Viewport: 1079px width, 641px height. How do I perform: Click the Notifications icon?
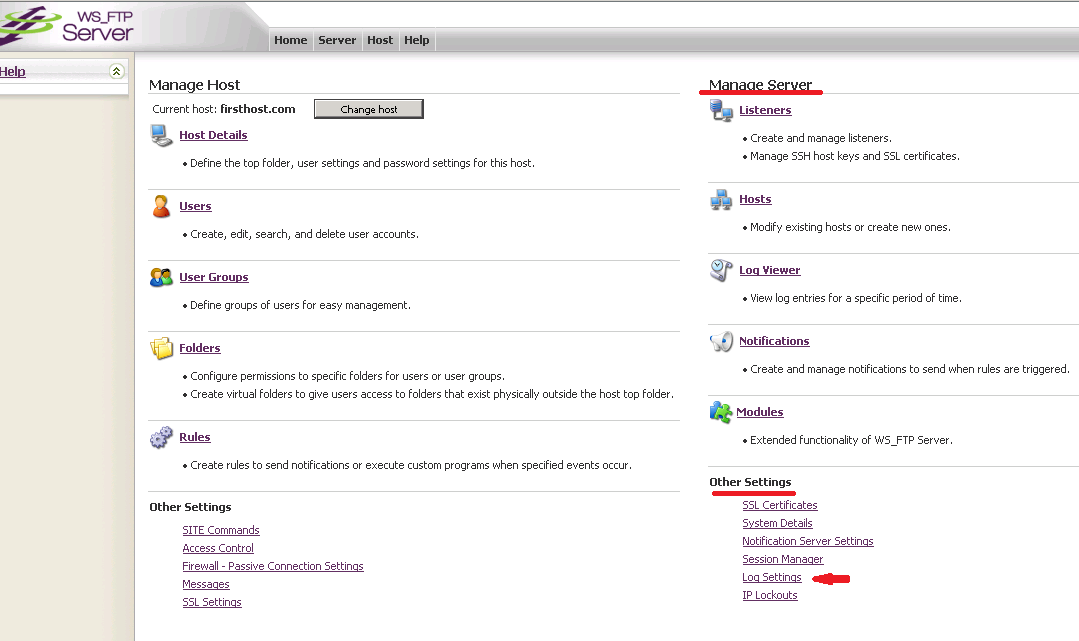point(721,341)
